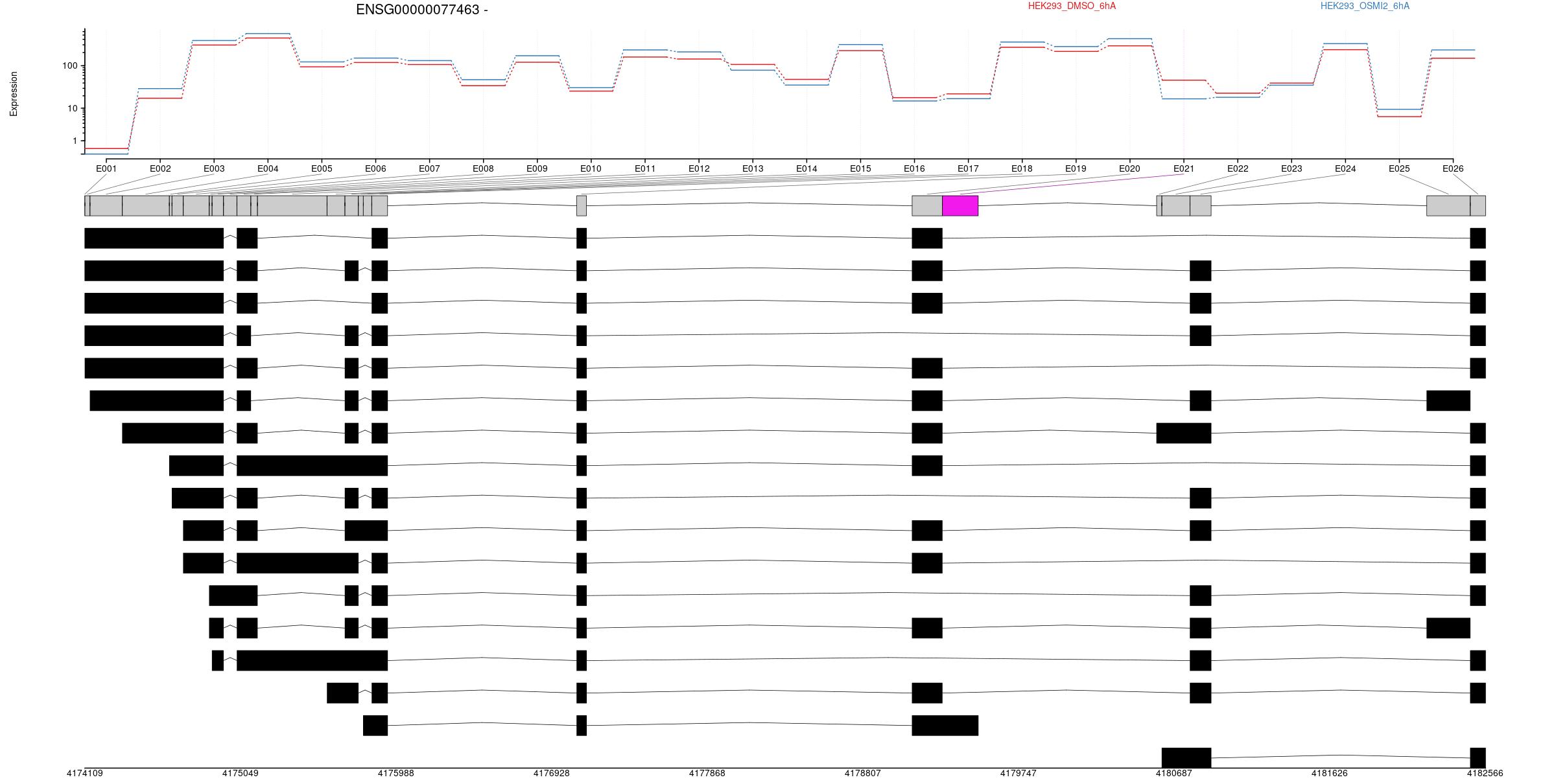Select genomic coordinate 4176928
This screenshot has height=784, width=1556.
tap(552, 773)
